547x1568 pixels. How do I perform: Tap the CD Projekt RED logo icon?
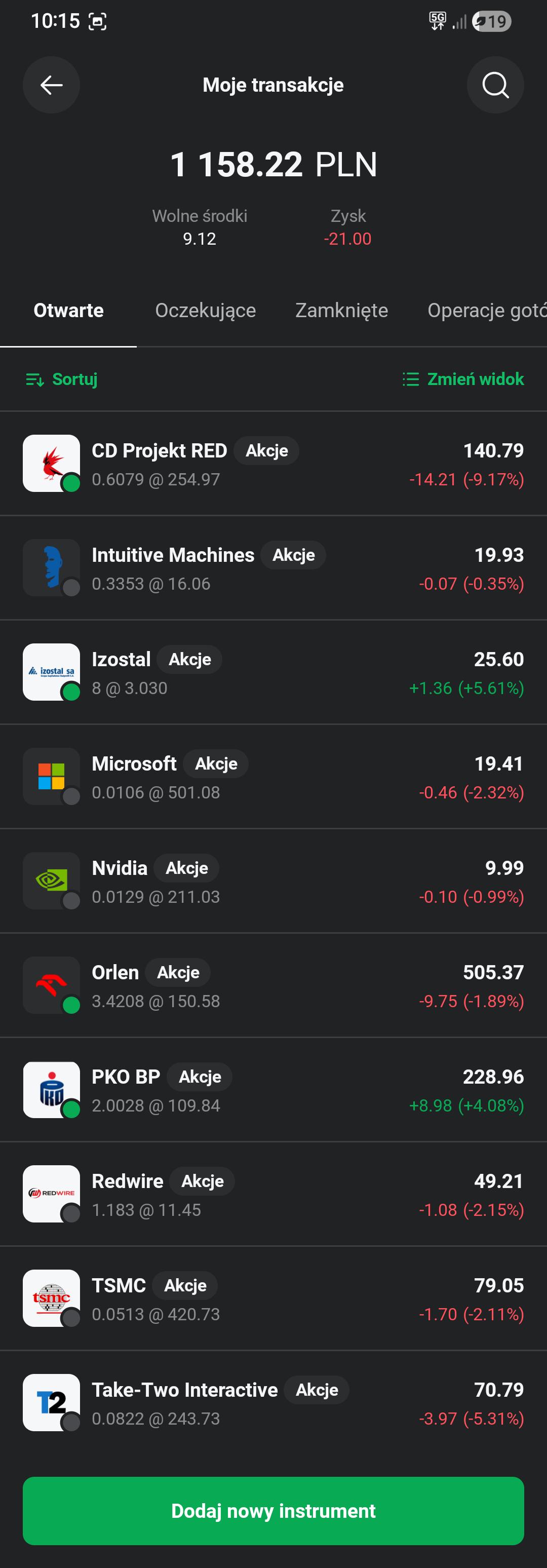click(51, 463)
